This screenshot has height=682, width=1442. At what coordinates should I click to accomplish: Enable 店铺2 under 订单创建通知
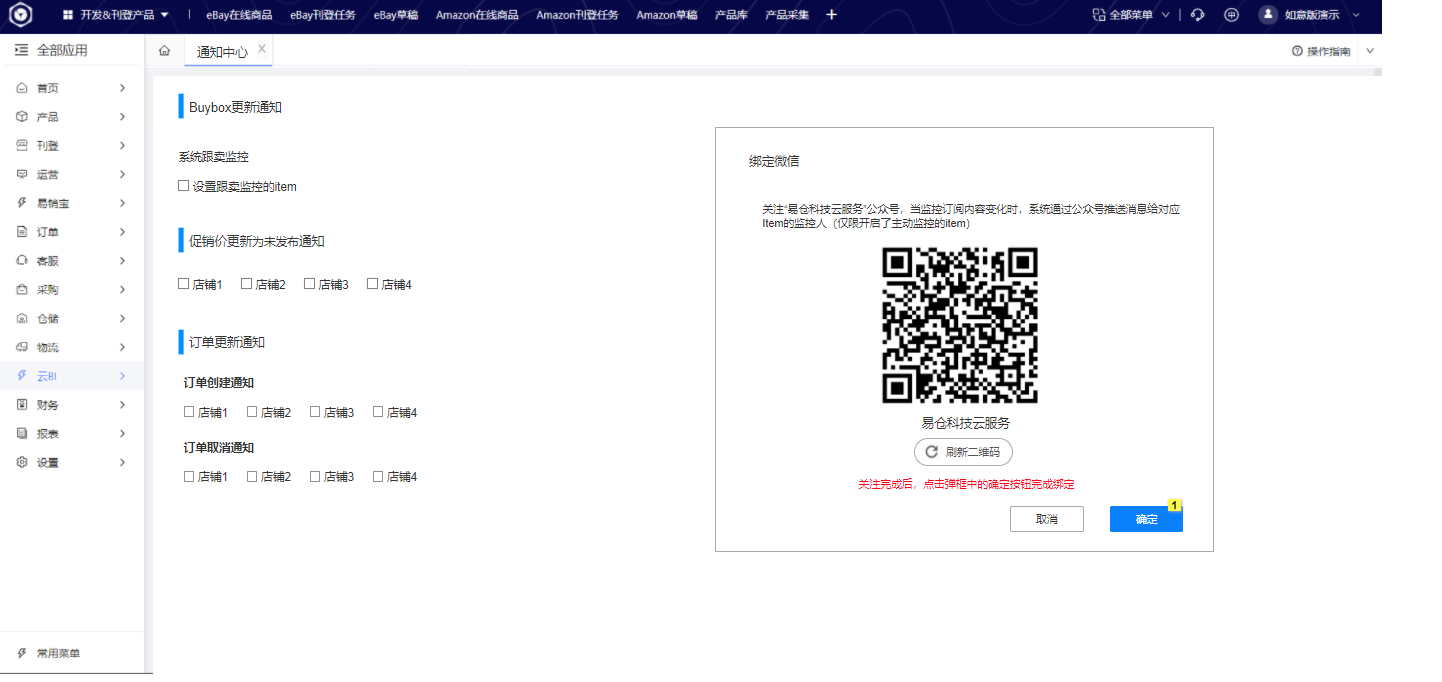[252, 412]
